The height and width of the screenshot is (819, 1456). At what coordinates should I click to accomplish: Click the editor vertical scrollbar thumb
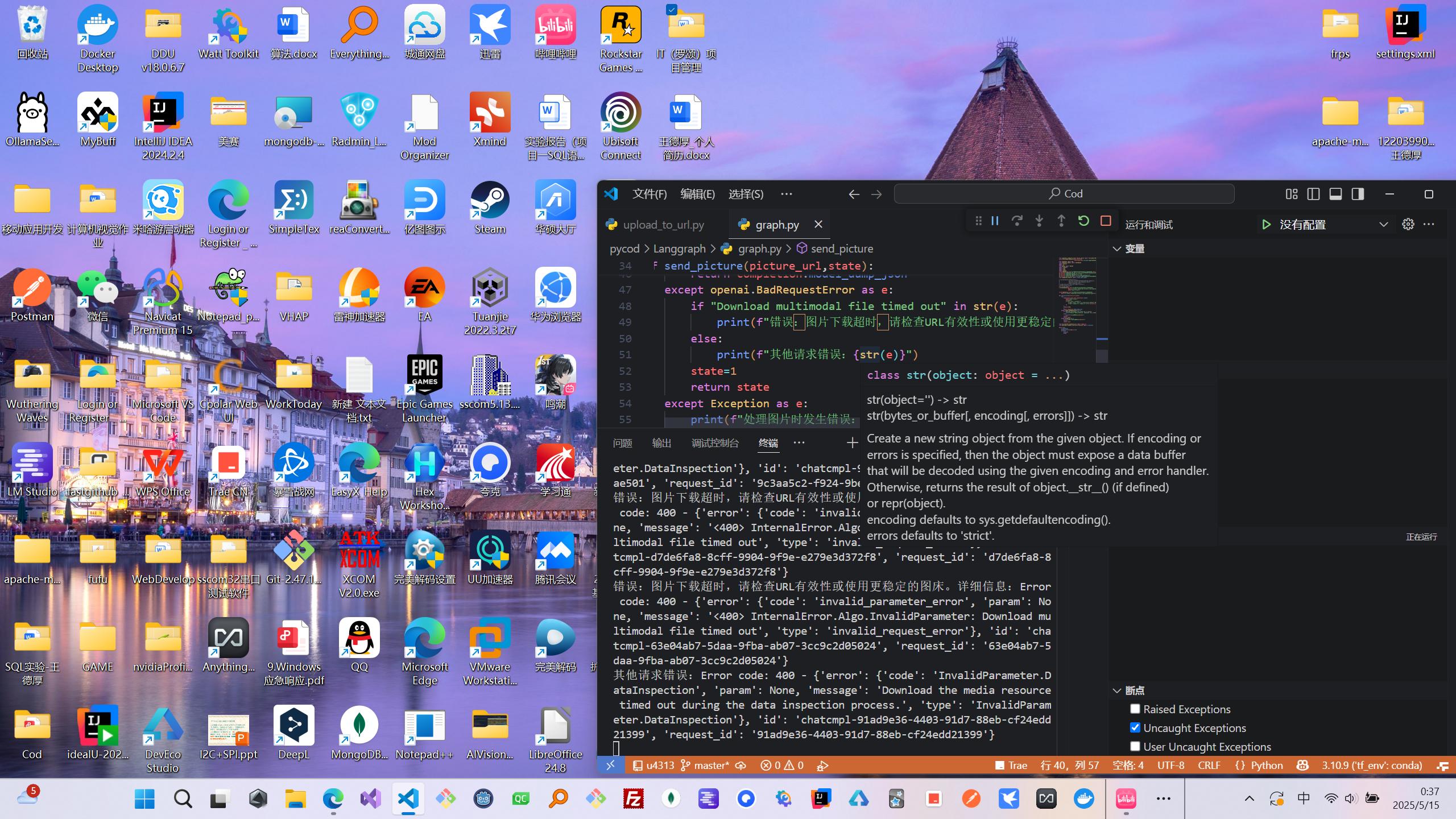point(1102,356)
